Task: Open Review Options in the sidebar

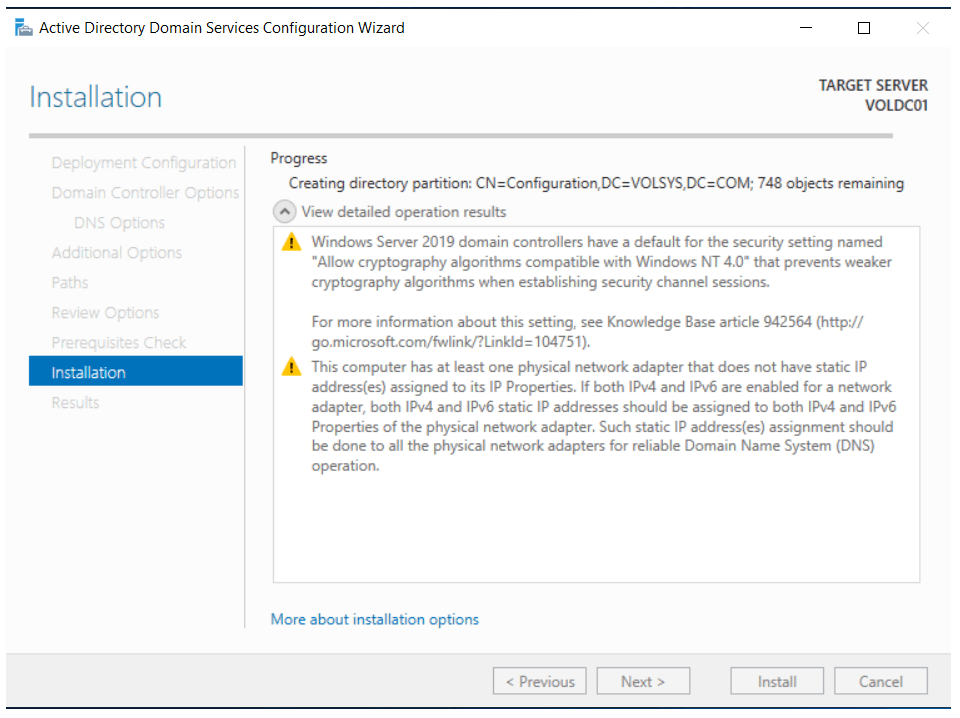Action: tap(105, 313)
